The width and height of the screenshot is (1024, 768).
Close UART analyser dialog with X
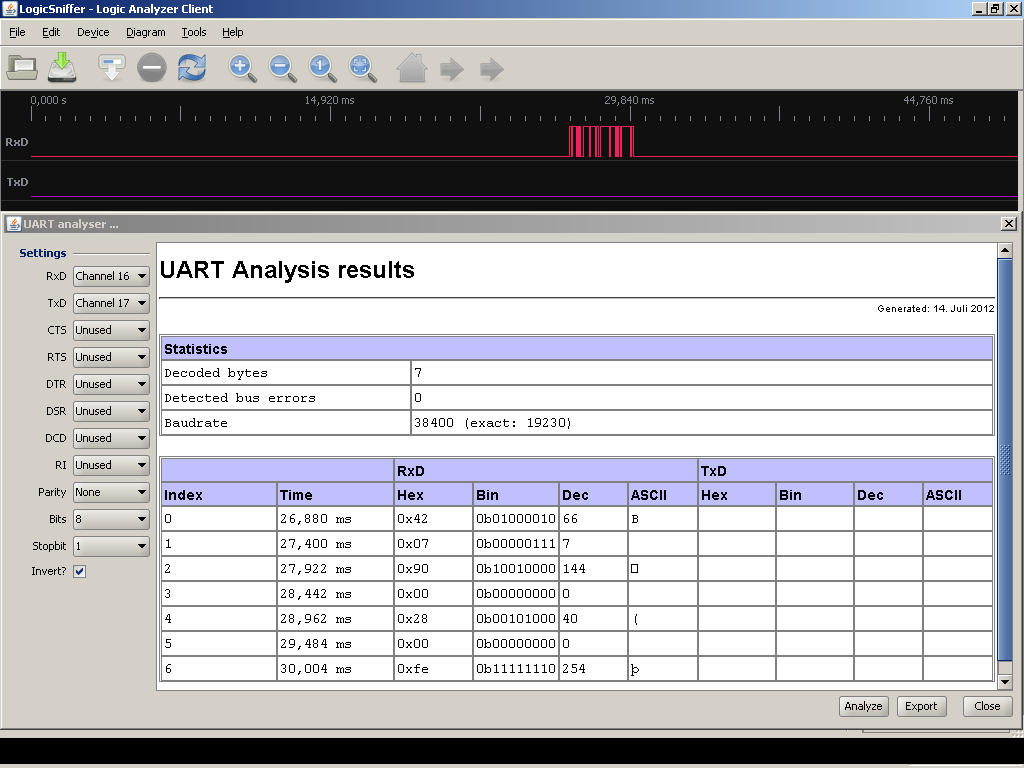(x=1009, y=224)
